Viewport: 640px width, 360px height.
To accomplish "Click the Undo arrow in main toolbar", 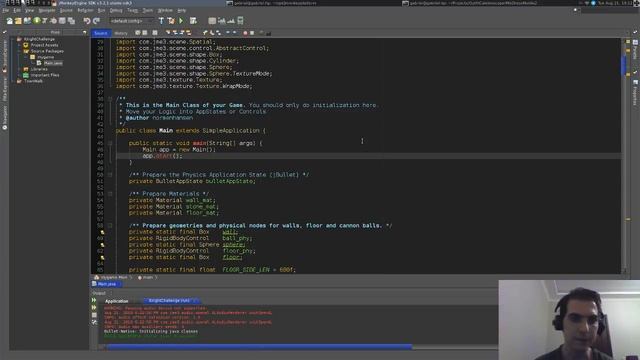I will pyautogui.click(x=87, y=21).
